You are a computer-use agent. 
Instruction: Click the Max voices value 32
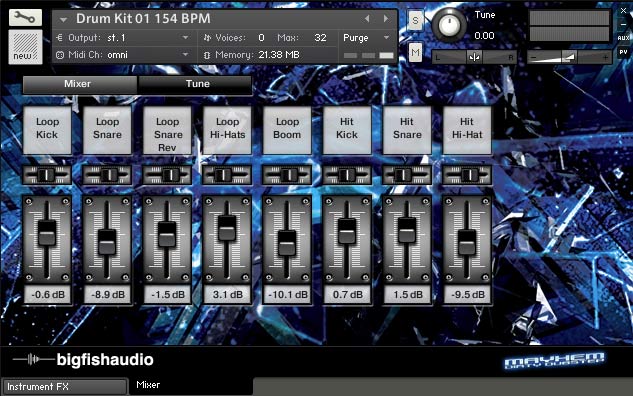click(x=320, y=38)
